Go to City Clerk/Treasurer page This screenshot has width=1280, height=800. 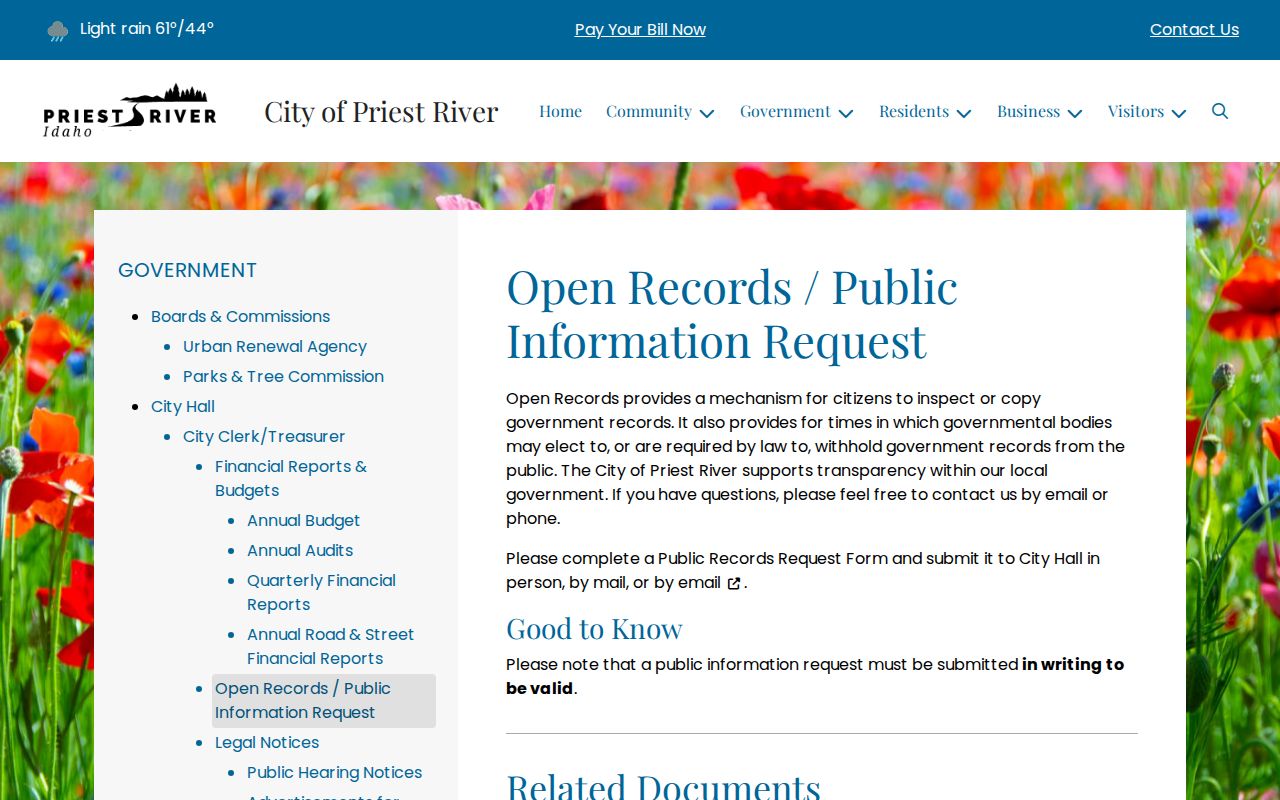click(264, 436)
